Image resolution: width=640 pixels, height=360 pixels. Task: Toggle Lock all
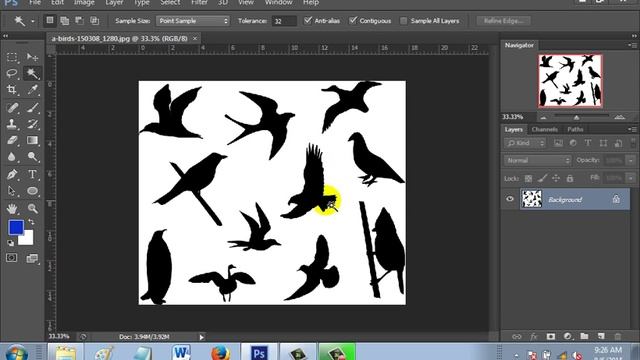pos(570,178)
